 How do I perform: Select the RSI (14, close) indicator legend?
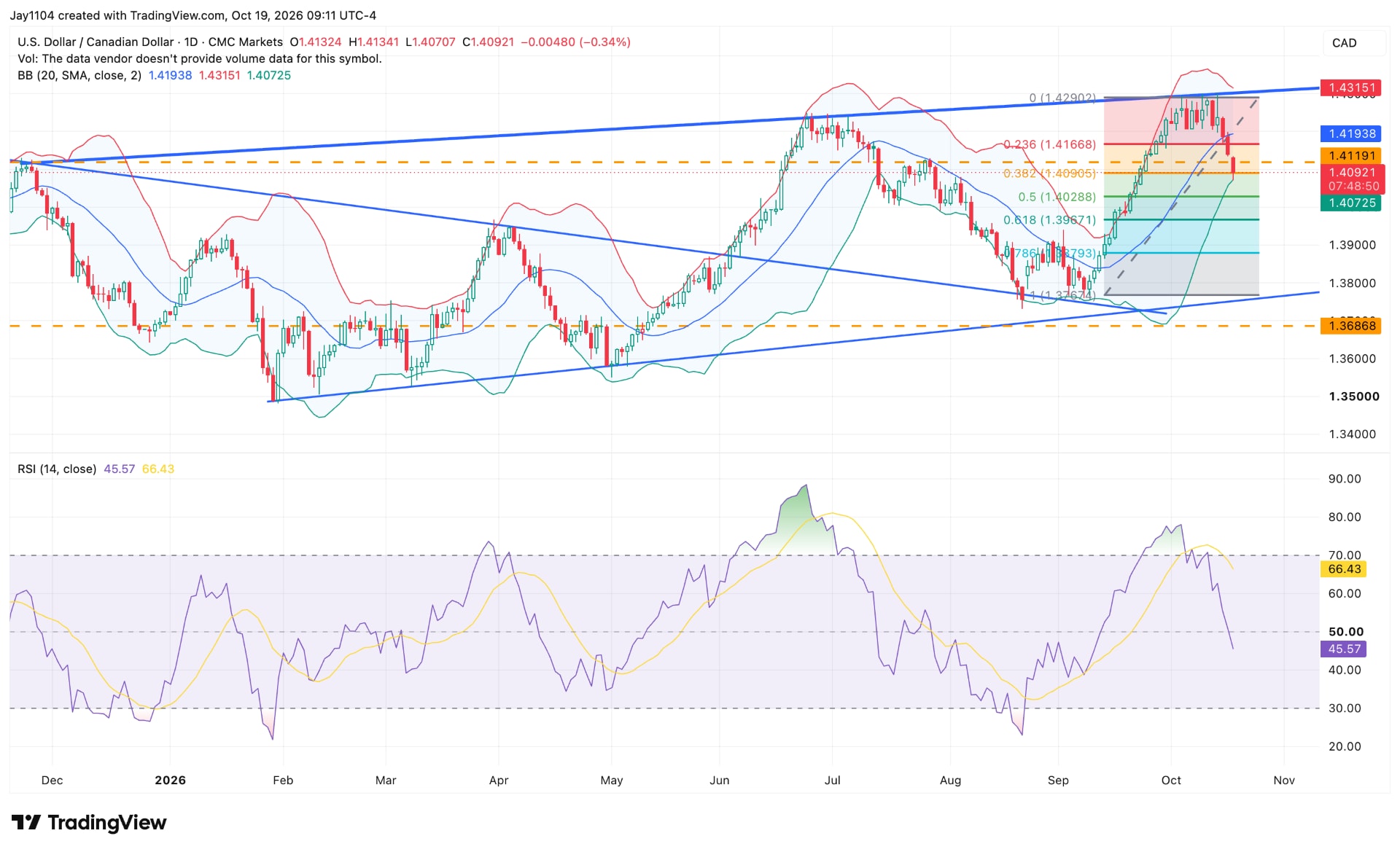57,469
